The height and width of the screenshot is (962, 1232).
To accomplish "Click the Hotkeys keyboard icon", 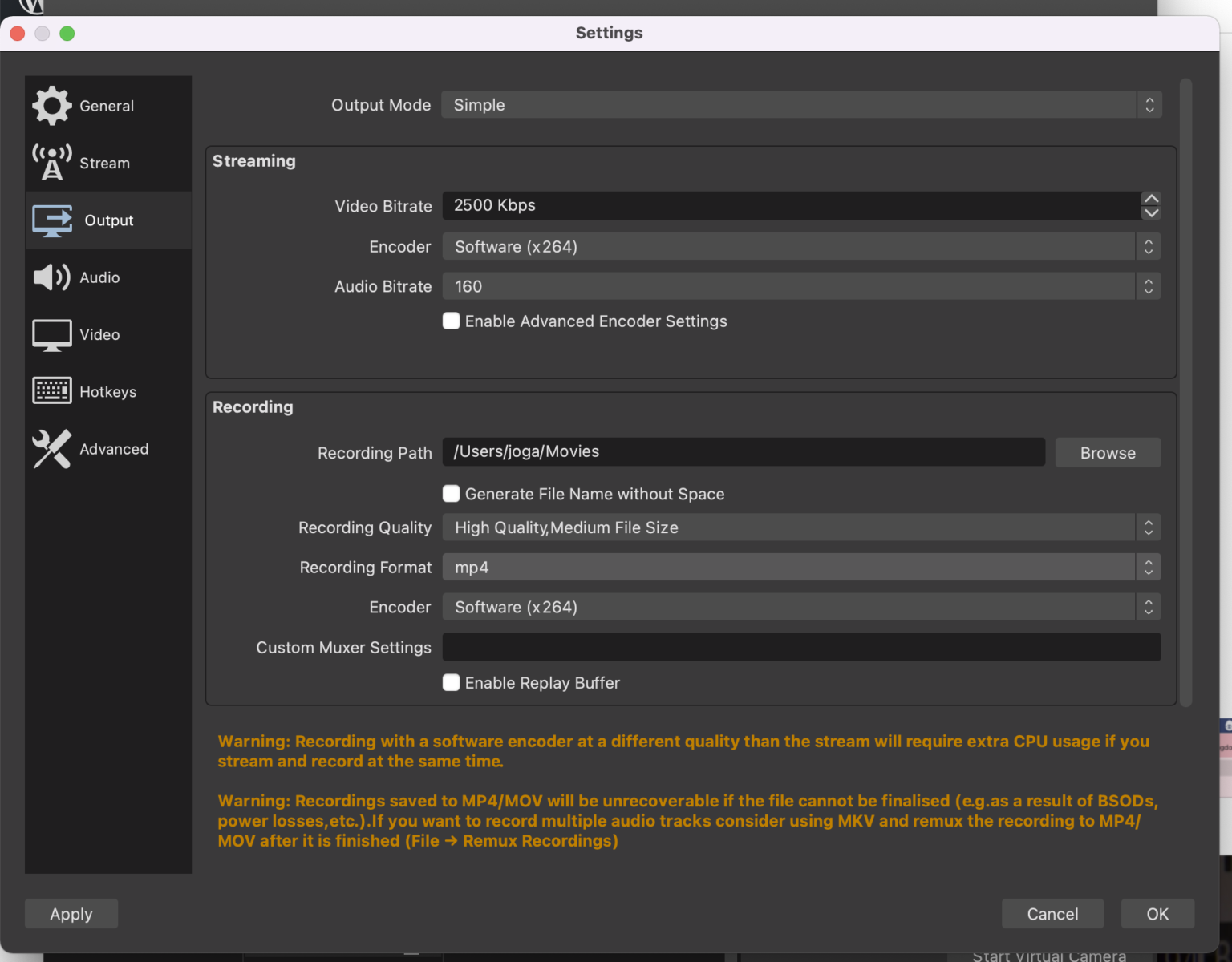I will point(52,391).
